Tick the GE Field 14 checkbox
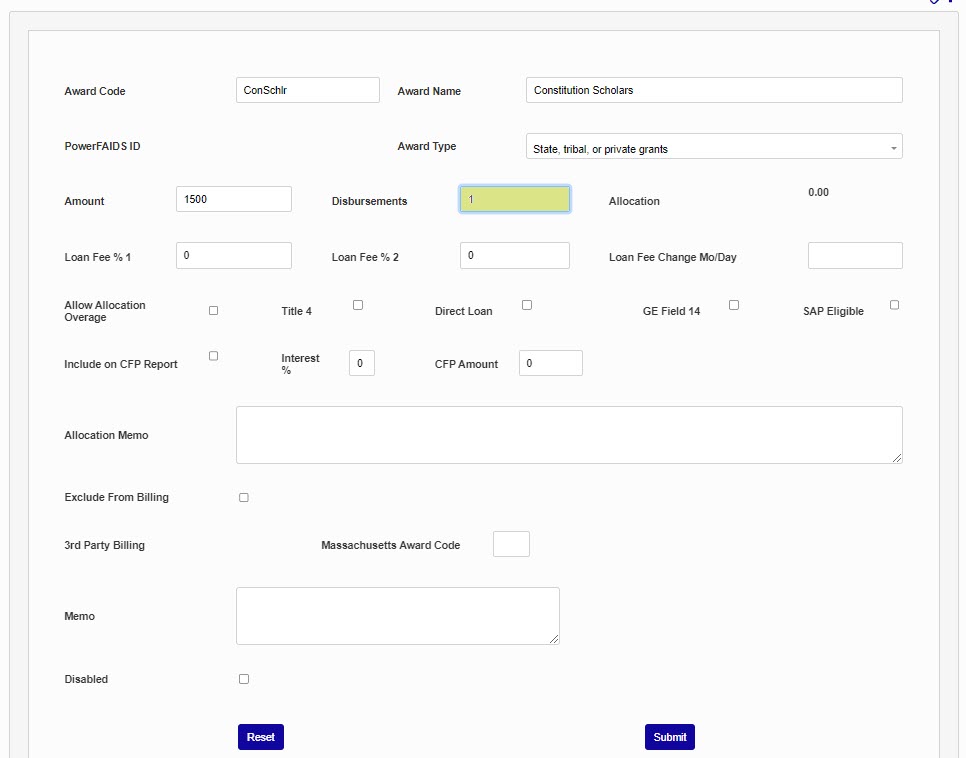966x758 pixels. pyautogui.click(x=734, y=305)
